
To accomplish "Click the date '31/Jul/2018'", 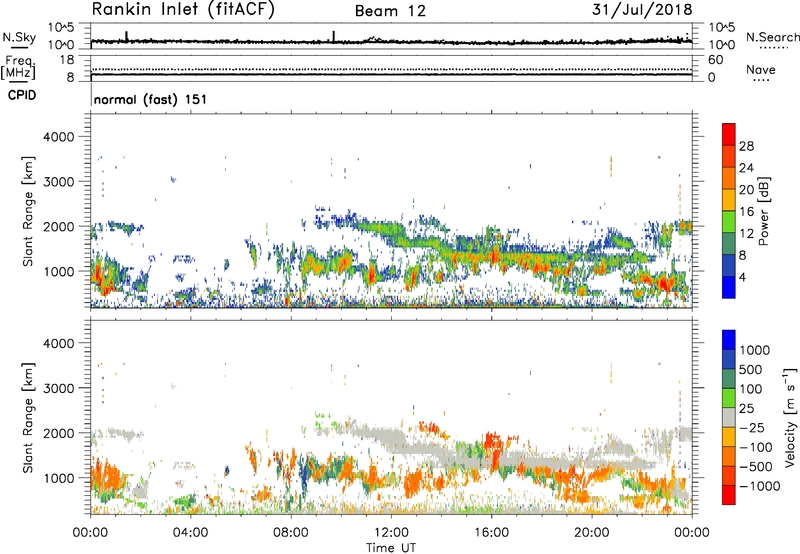I will 642,10.
